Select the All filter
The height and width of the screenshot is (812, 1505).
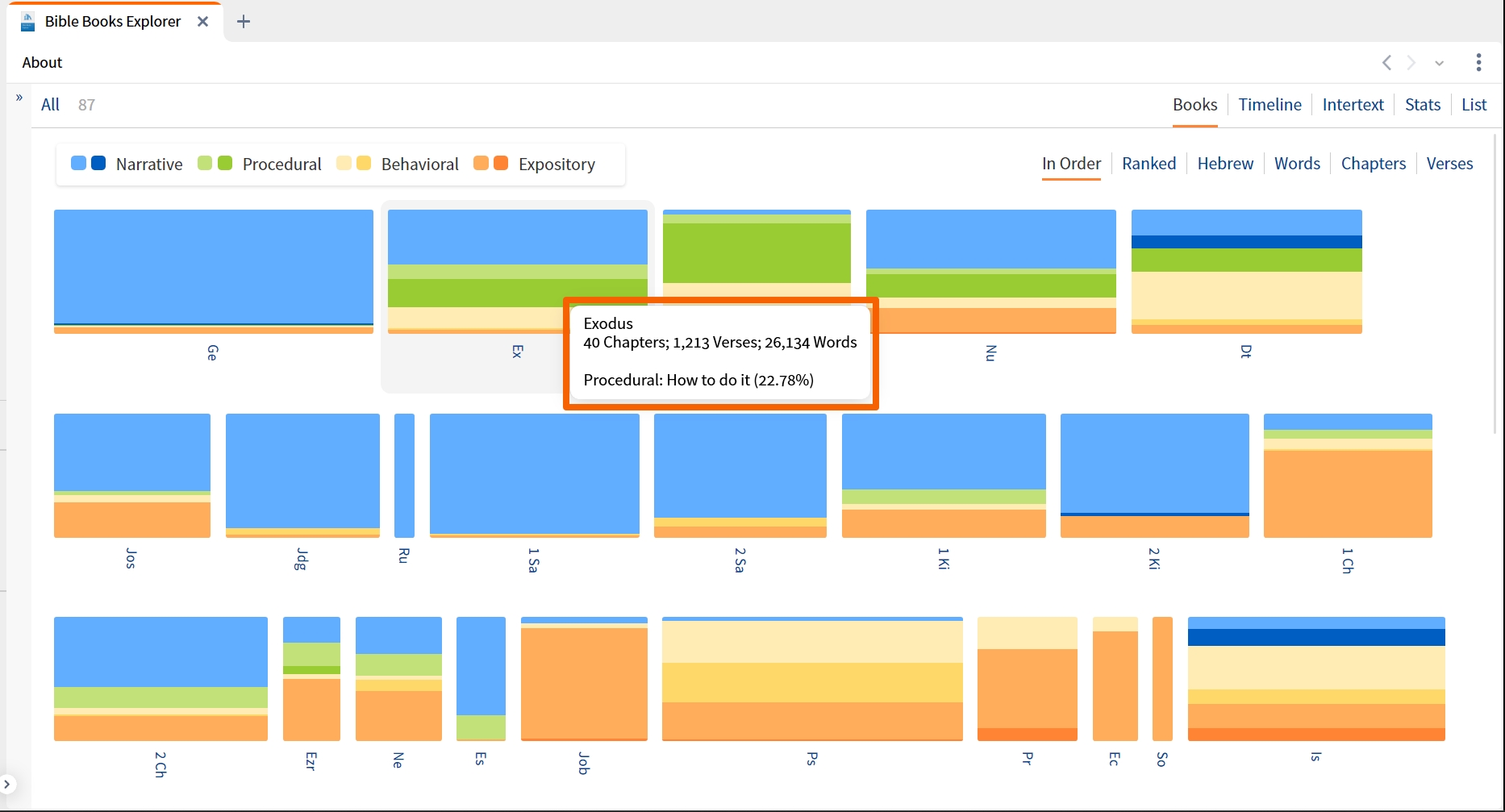[50, 105]
